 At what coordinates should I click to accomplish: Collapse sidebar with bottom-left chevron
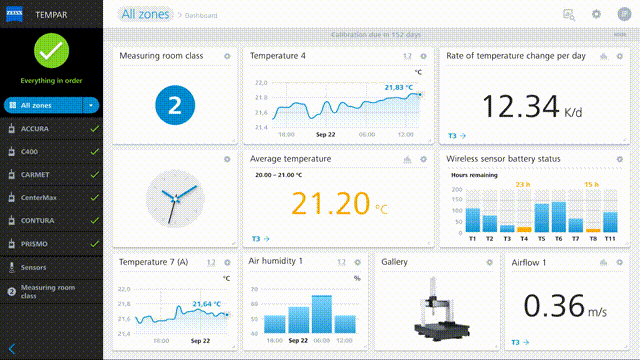pyautogui.click(x=12, y=349)
